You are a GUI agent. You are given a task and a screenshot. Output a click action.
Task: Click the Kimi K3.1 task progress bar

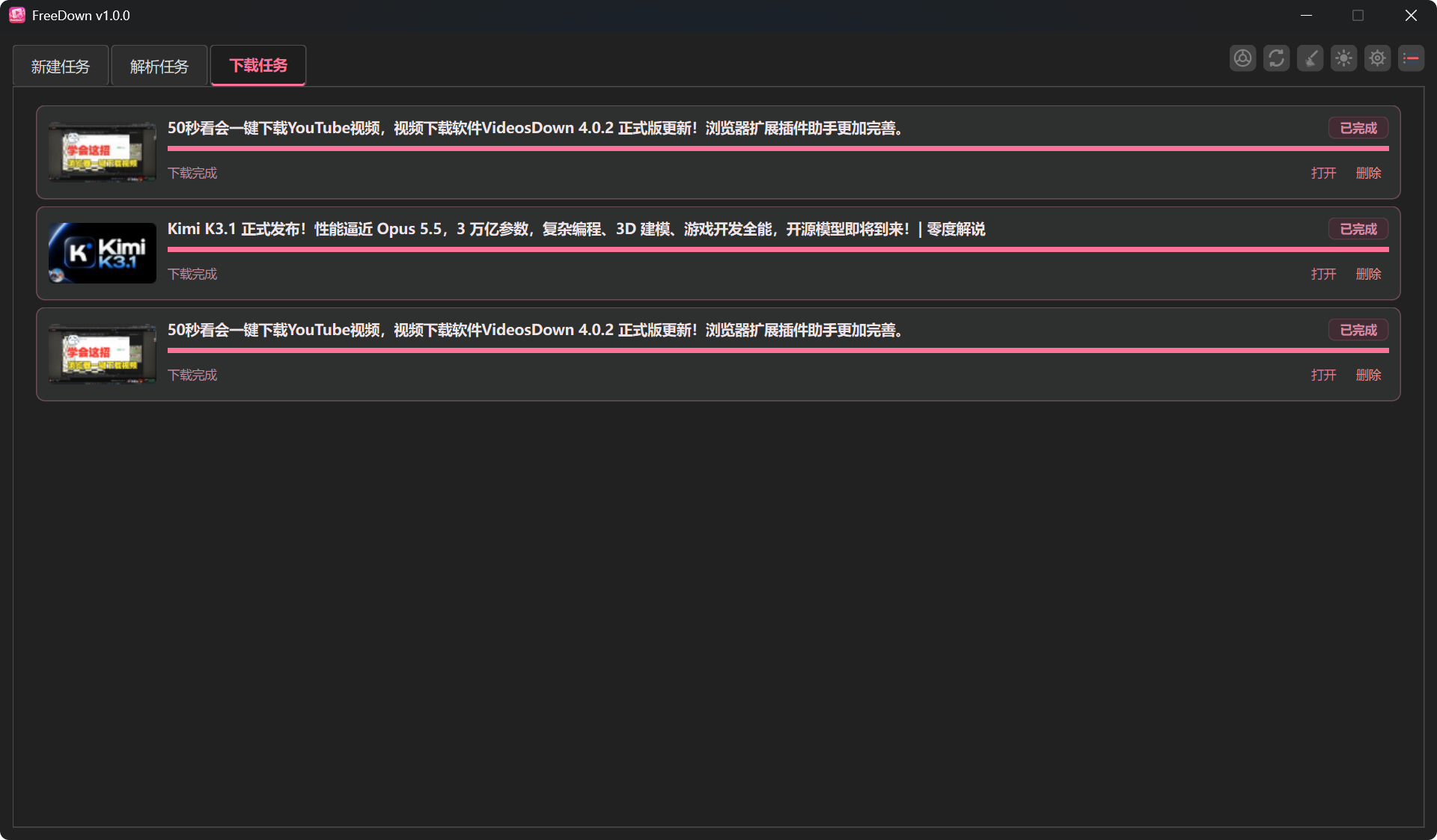coord(778,249)
